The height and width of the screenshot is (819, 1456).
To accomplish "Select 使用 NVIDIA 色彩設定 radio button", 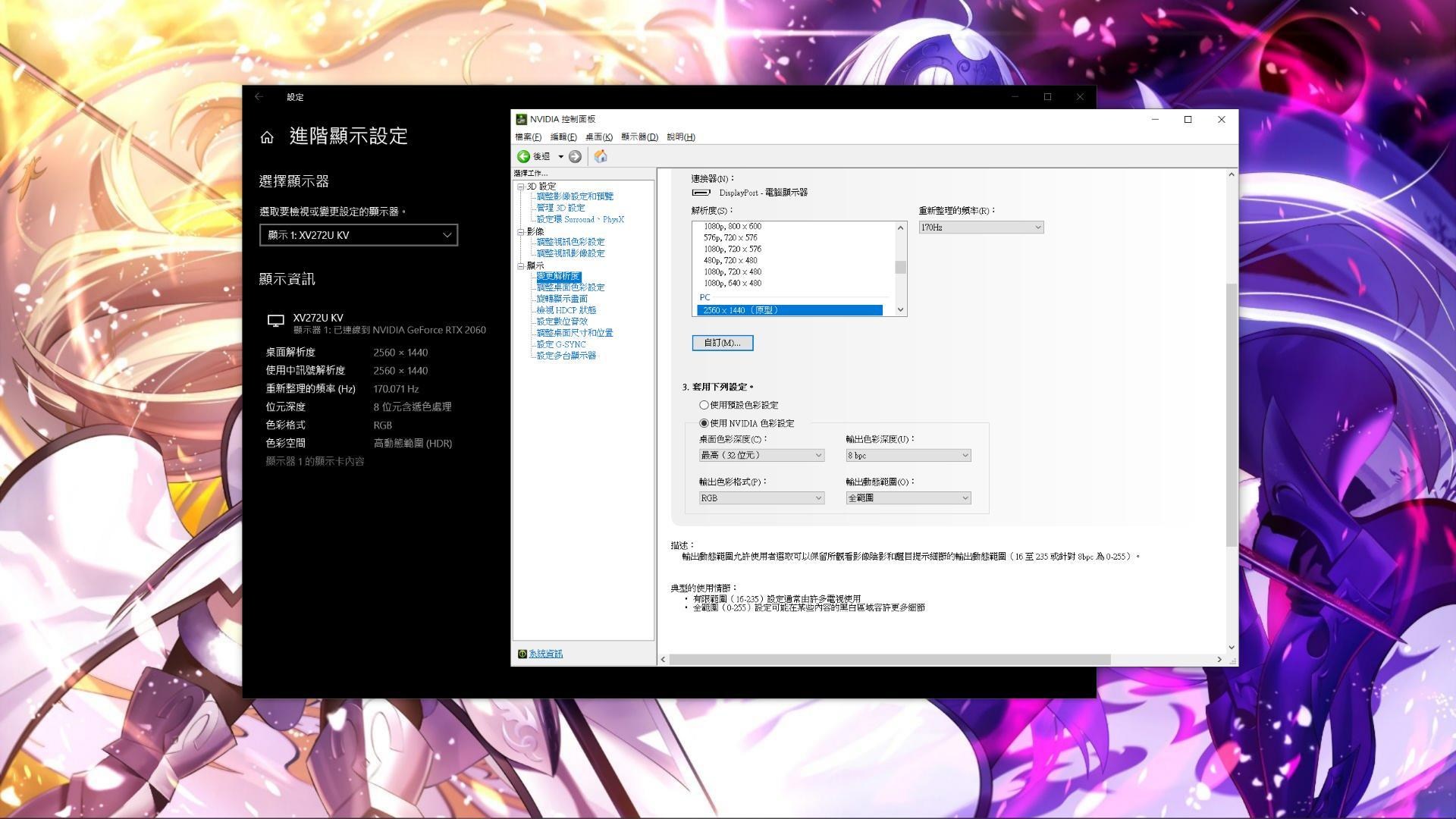I will click(x=704, y=423).
